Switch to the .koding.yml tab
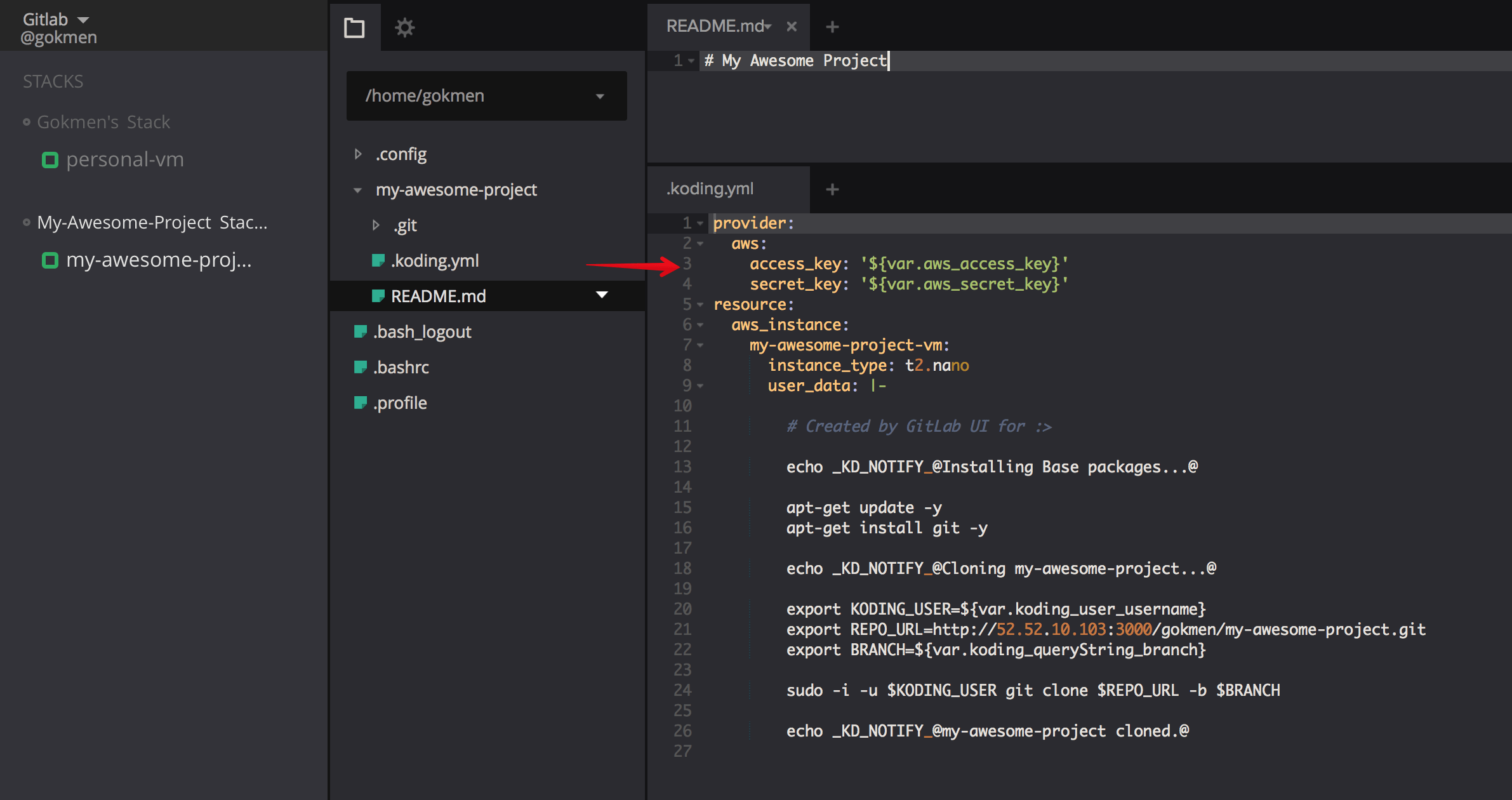The height and width of the screenshot is (800, 1512). (709, 189)
